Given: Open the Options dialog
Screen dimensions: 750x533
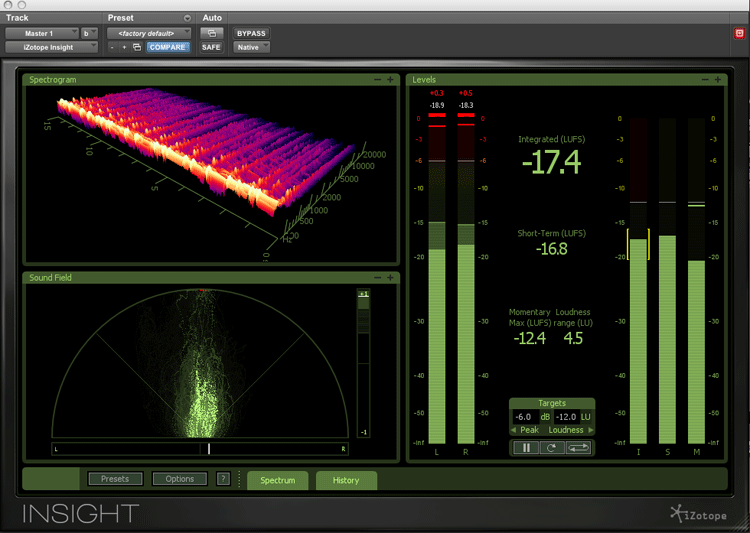Looking at the screenshot, I should pos(180,479).
